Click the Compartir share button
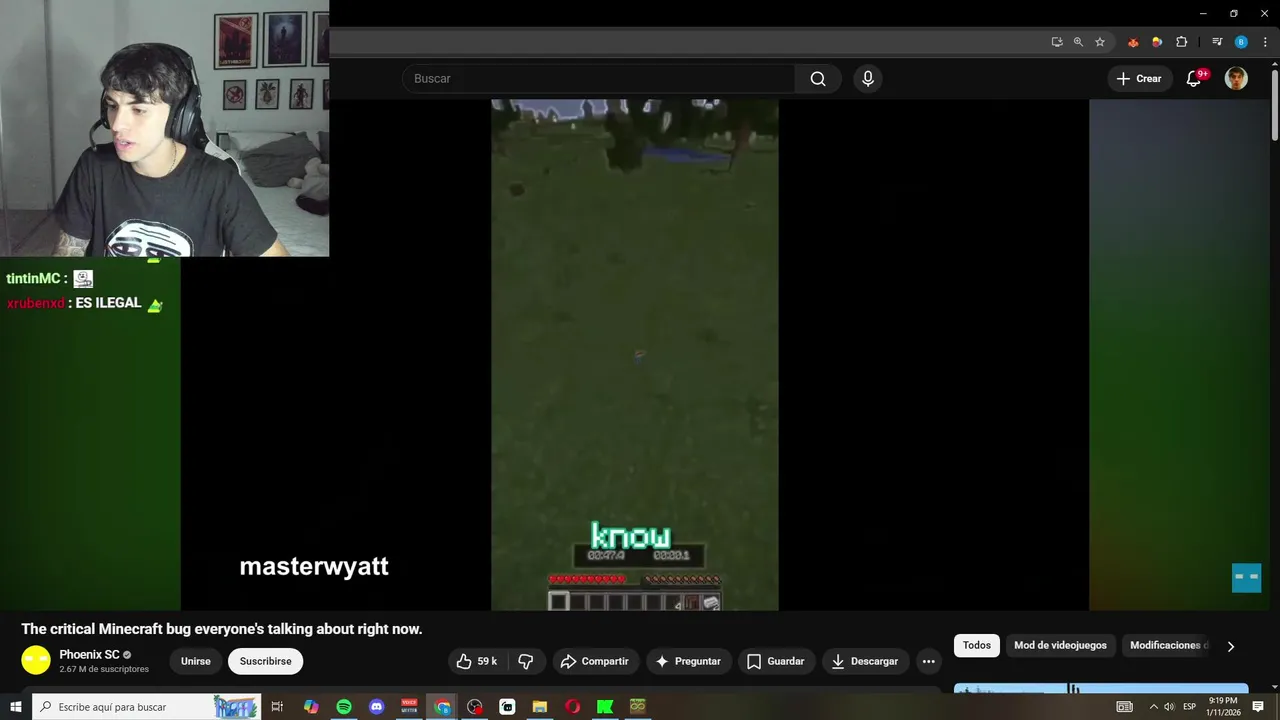This screenshot has width=1280, height=720. point(595,661)
